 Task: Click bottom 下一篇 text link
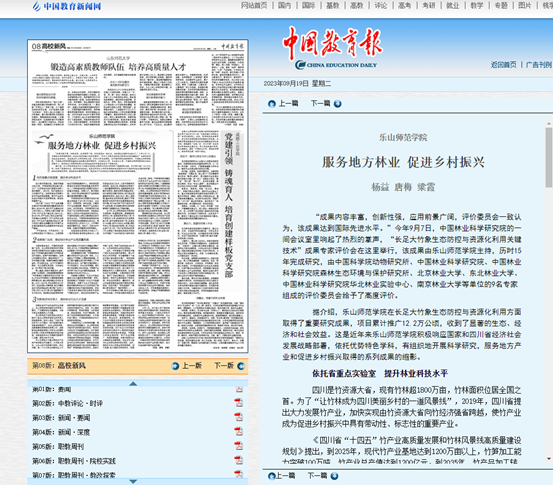317,476
